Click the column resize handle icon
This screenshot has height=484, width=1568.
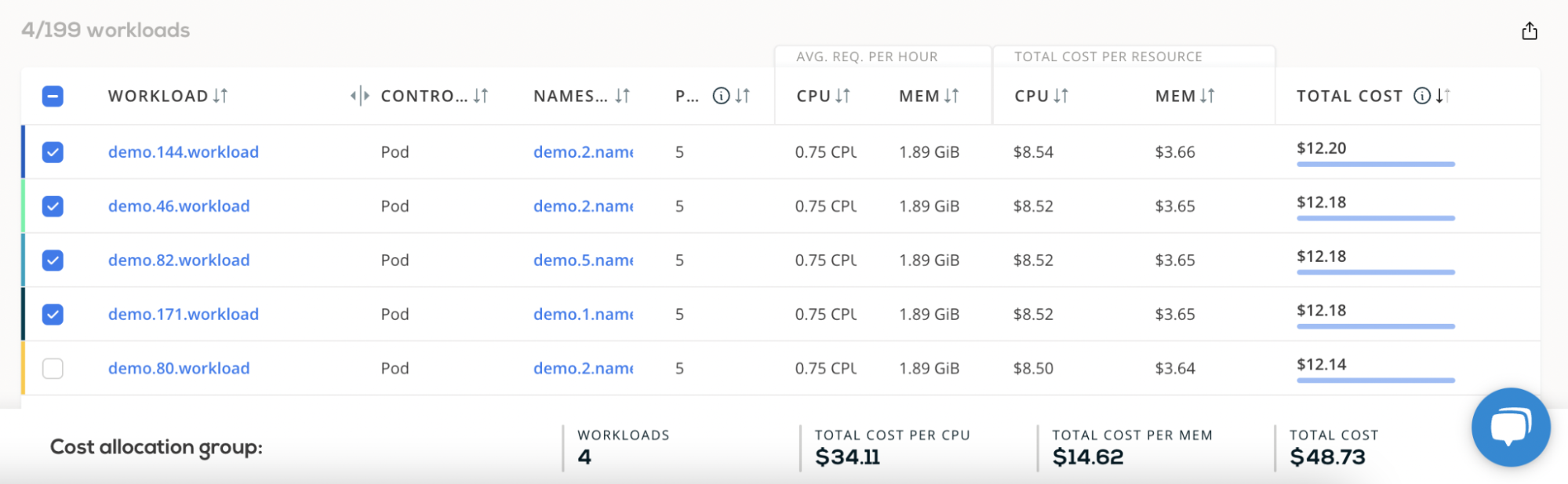pyautogui.click(x=359, y=96)
